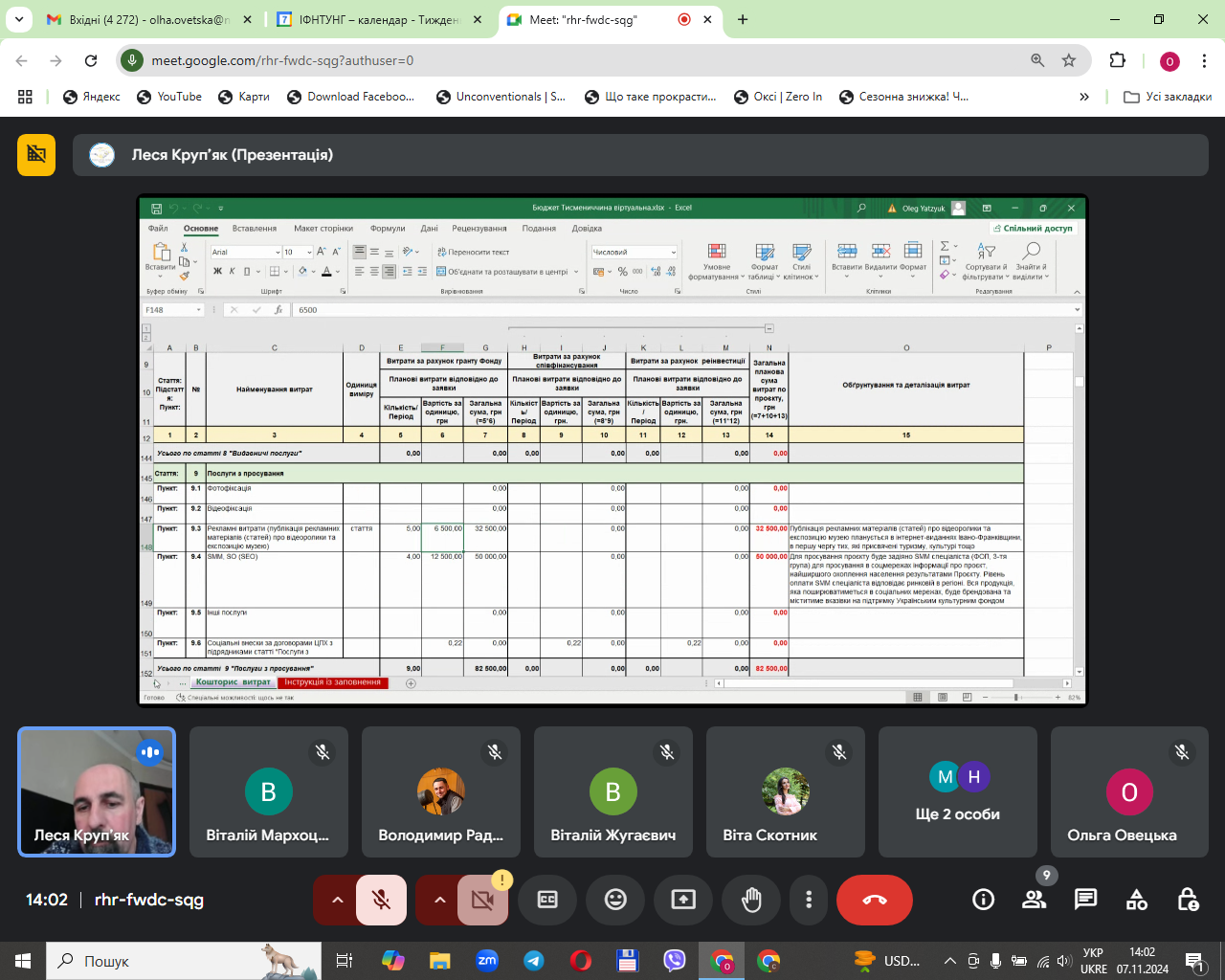Toggle Bold formatting in Excel ribbon

coord(217,272)
